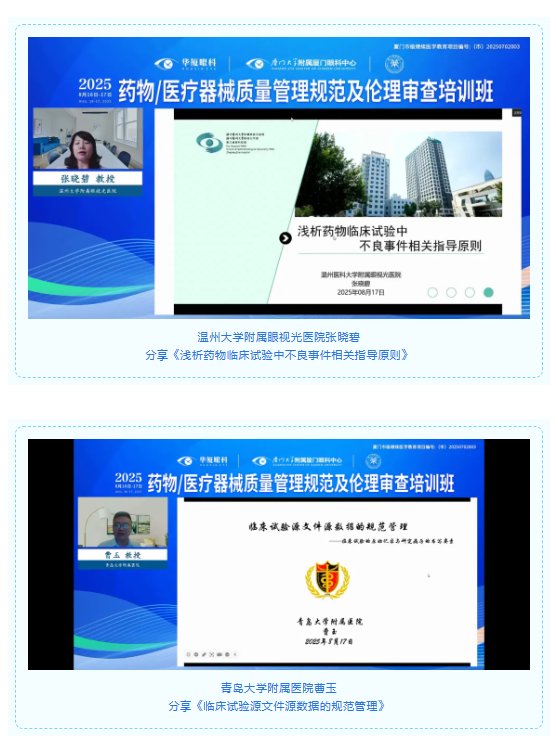Click the more-options circle icon in slide toolbar
Viewport: 558px width, 755px height.
[227, 654]
